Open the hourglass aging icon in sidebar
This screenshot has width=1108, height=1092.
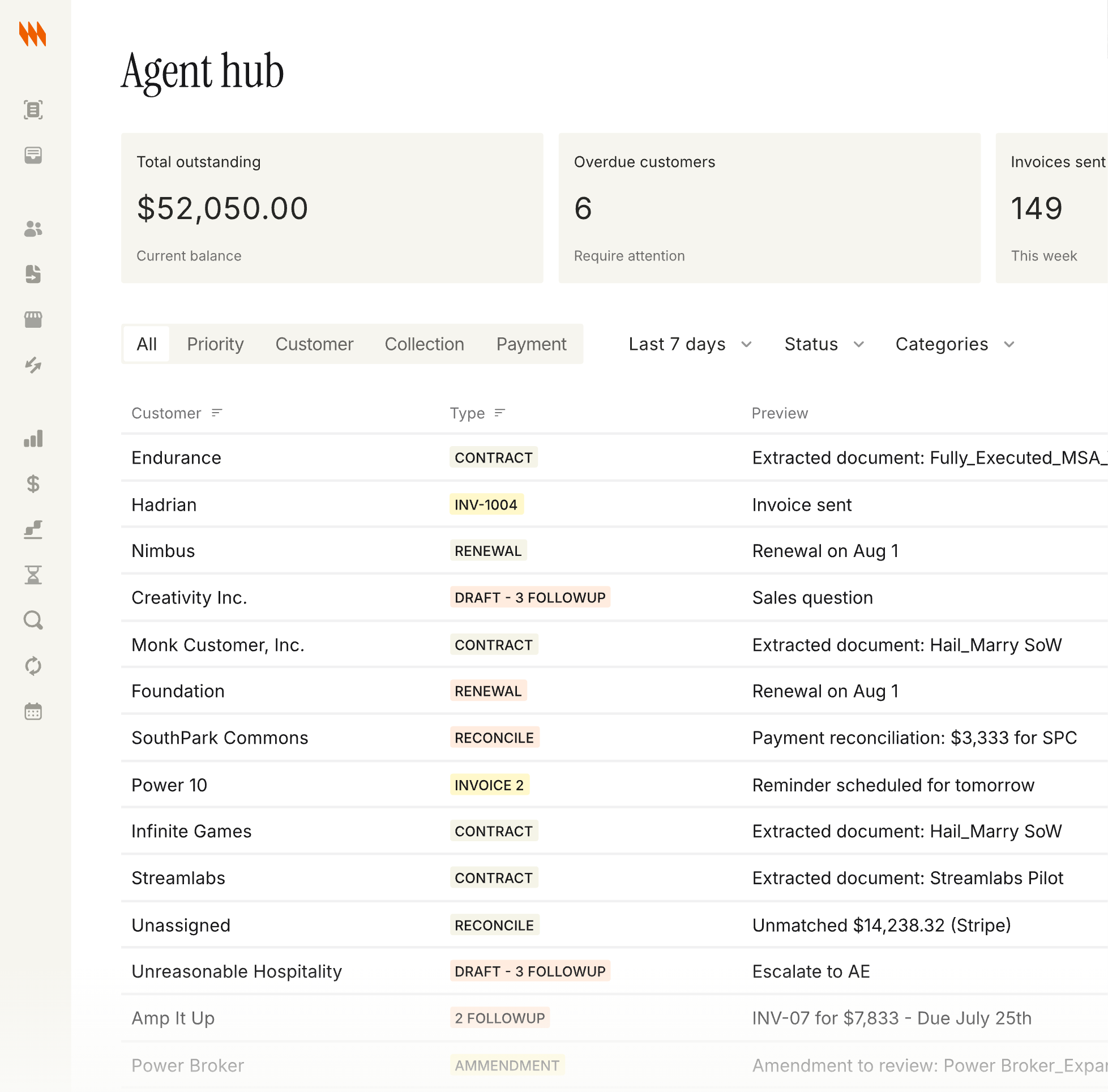33,575
